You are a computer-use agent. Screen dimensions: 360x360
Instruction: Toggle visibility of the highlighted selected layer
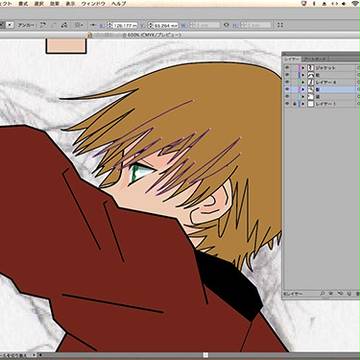click(287, 89)
